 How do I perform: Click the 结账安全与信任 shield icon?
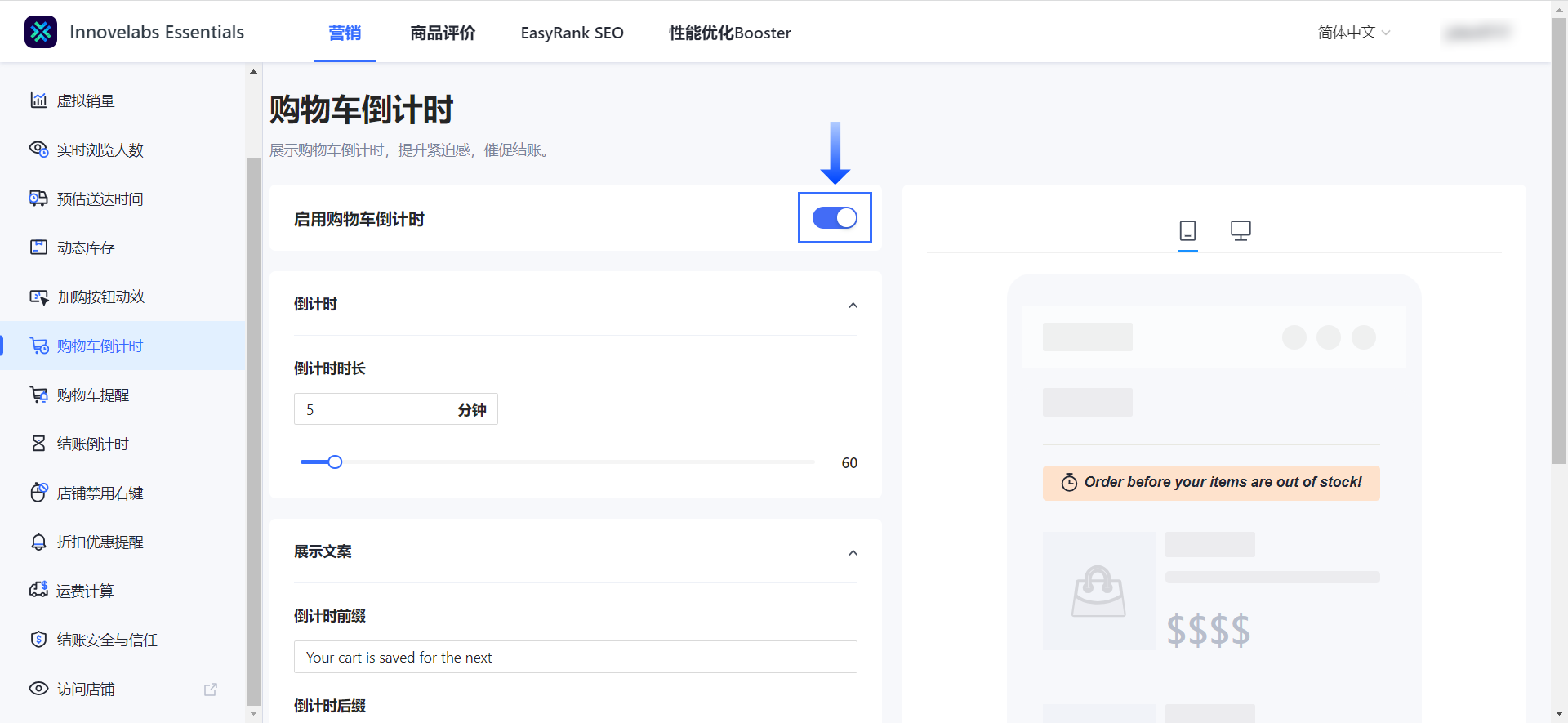(x=38, y=640)
